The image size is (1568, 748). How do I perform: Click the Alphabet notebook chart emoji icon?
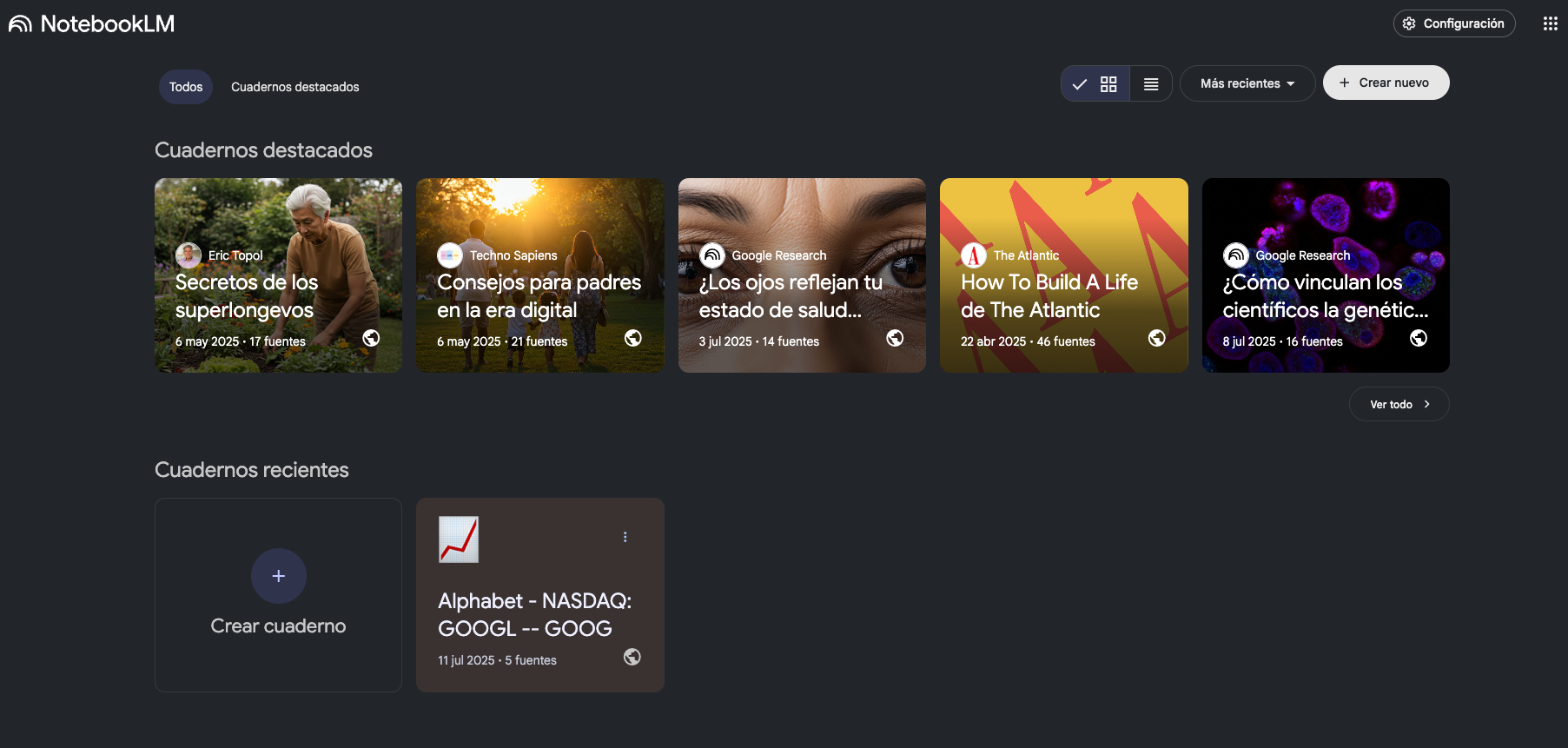pyautogui.click(x=459, y=539)
